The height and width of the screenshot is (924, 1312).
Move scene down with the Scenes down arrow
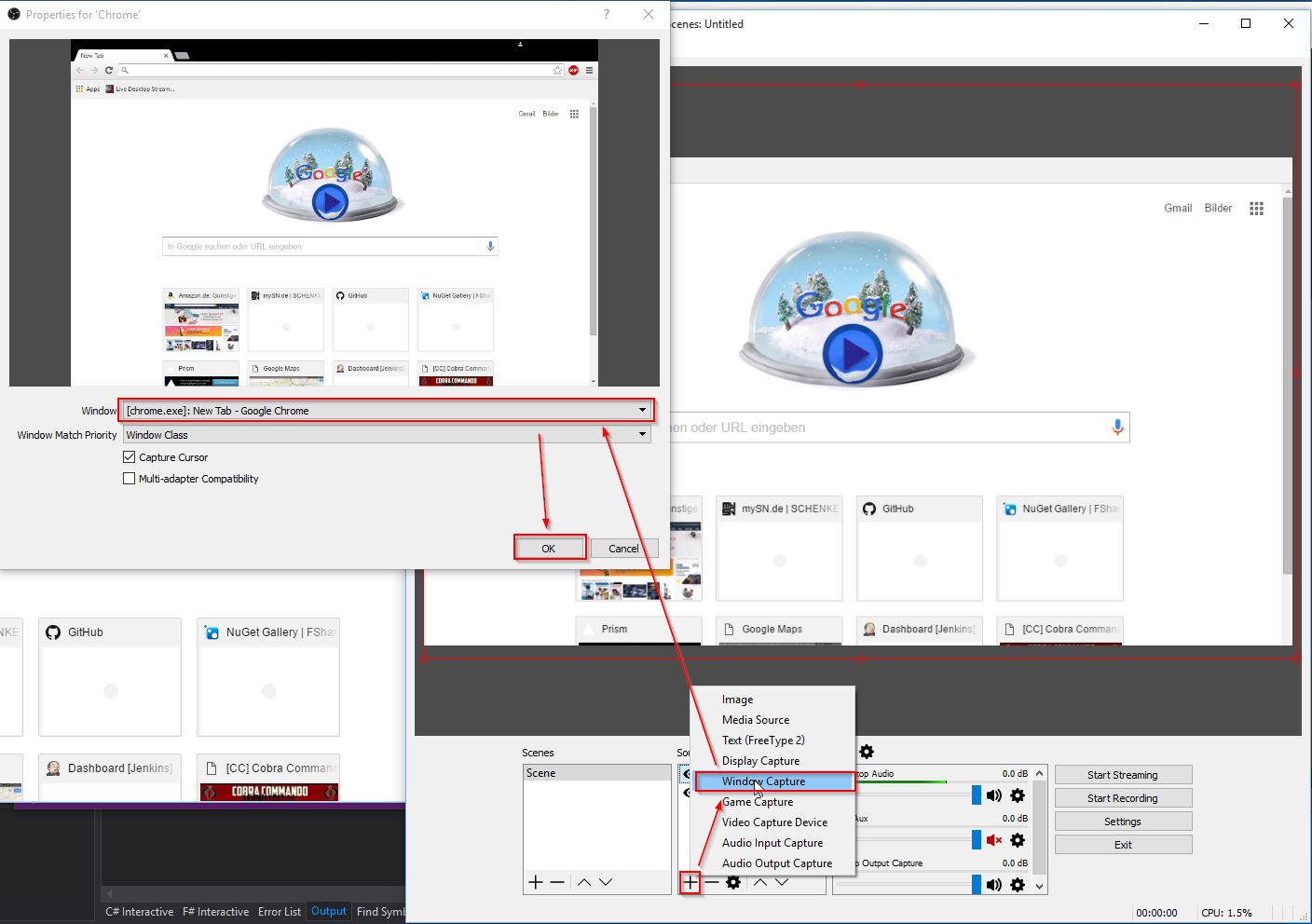click(606, 882)
